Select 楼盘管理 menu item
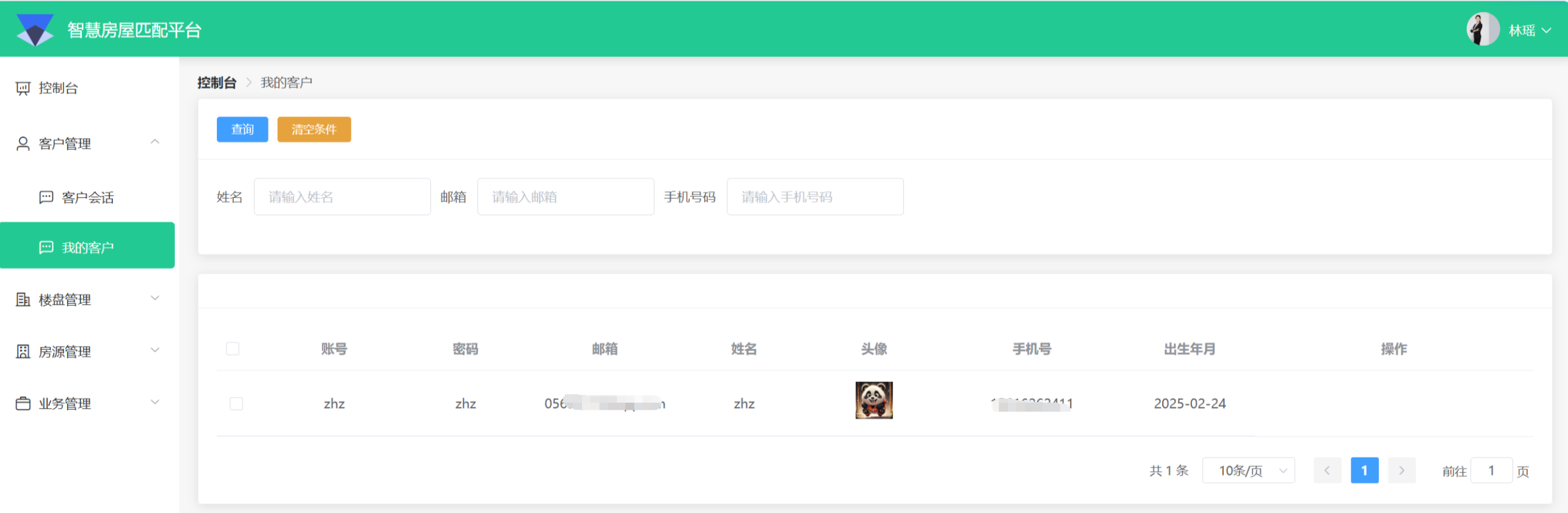This screenshot has height=513, width=1568. (88, 299)
